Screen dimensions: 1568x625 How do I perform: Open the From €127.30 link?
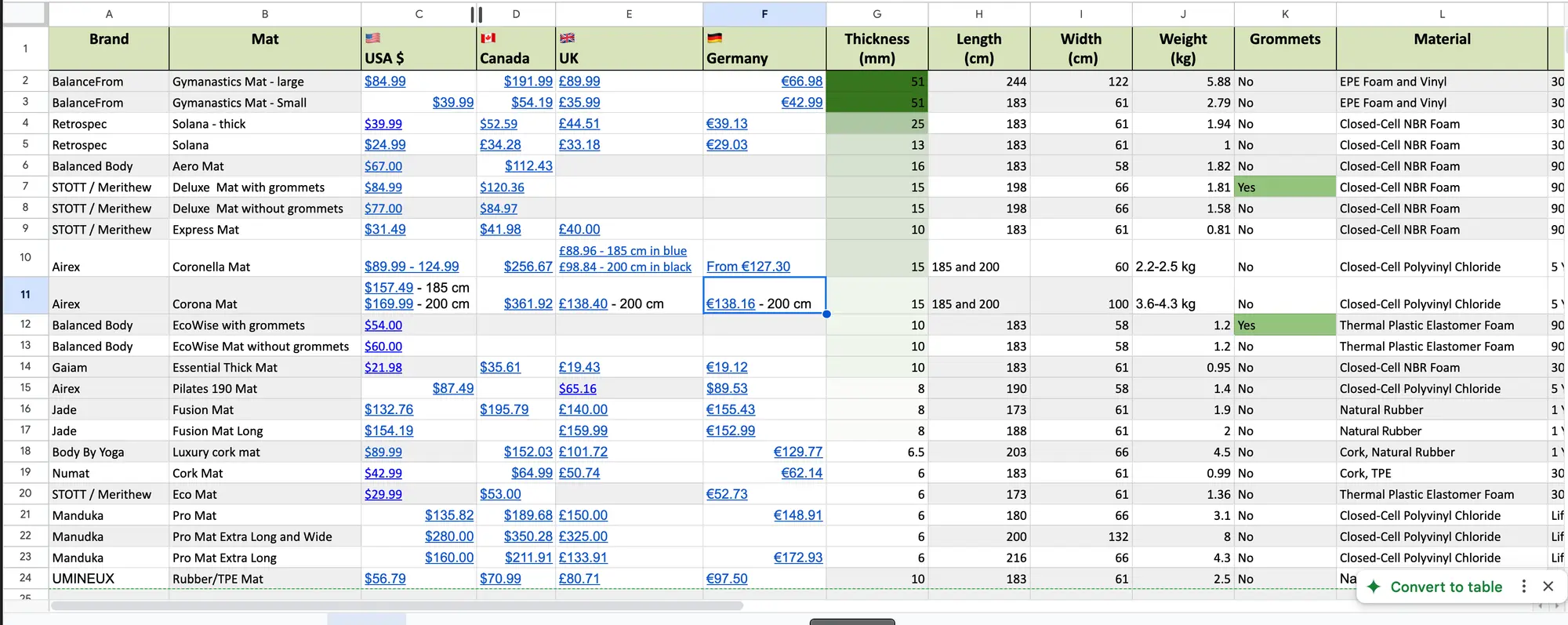tap(748, 267)
